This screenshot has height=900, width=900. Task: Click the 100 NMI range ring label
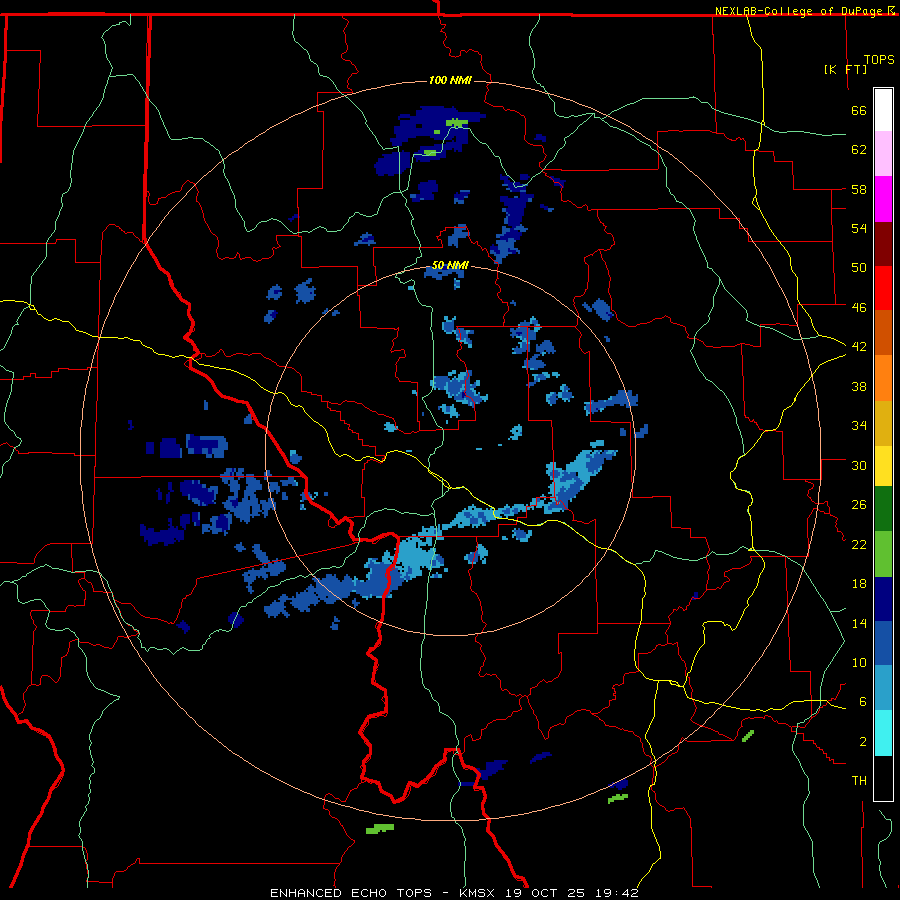click(x=450, y=80)
